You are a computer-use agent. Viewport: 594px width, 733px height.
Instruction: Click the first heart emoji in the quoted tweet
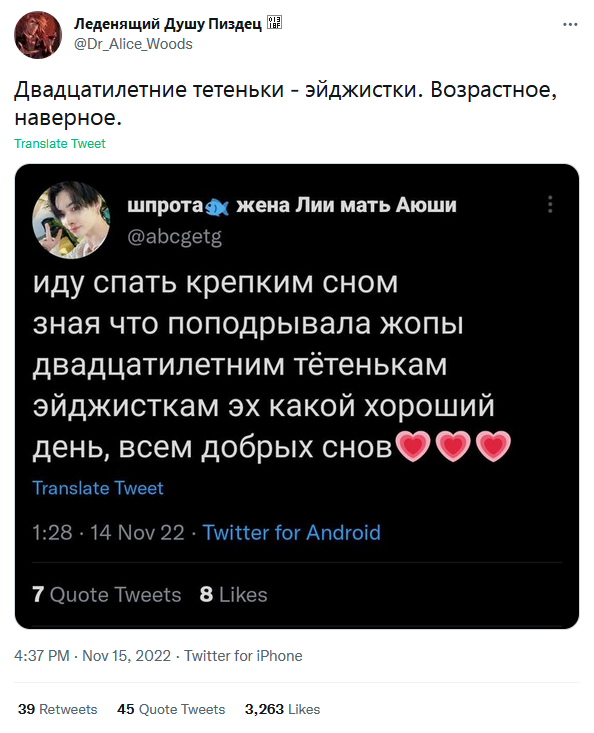coord(413,446)
